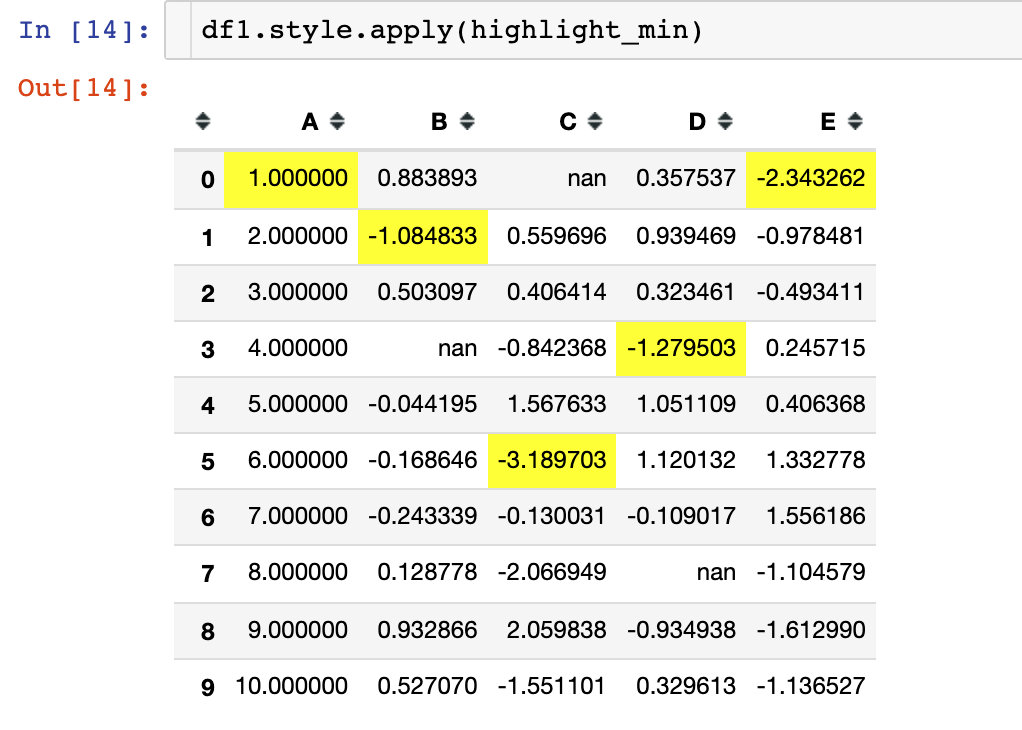Select cell 1.051109
Viewport: 1022px width, 730px height.
coord(680,405)
